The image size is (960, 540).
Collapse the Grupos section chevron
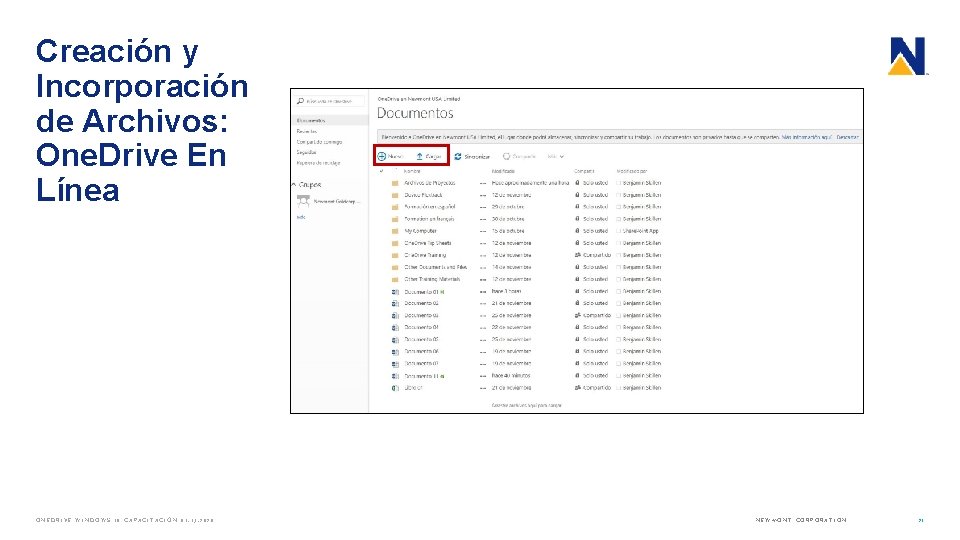(294, 184)
